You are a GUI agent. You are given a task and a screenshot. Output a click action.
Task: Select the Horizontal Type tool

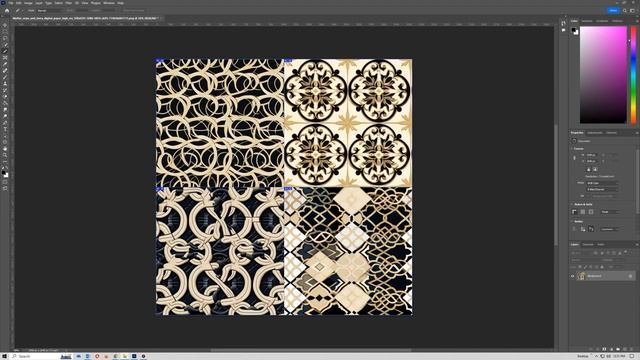tap(5, 129)
